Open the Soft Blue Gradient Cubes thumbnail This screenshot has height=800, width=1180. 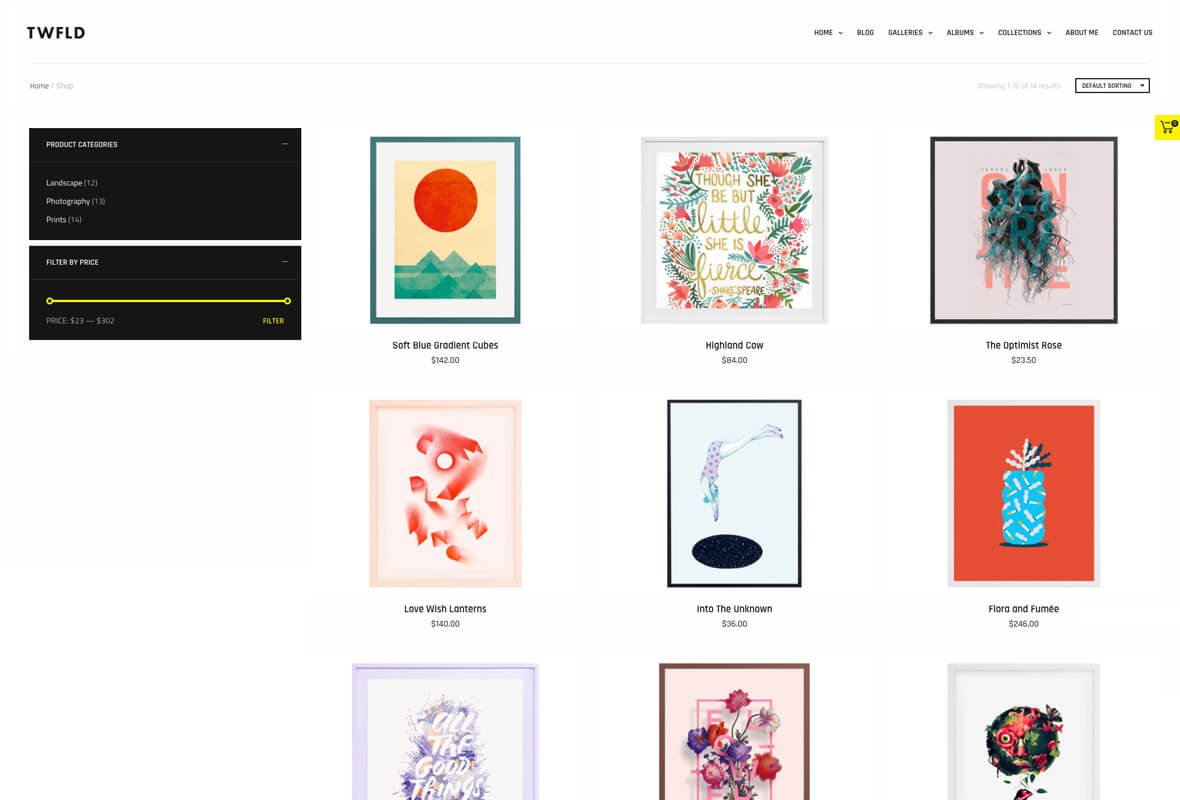(x=445, y=230)
